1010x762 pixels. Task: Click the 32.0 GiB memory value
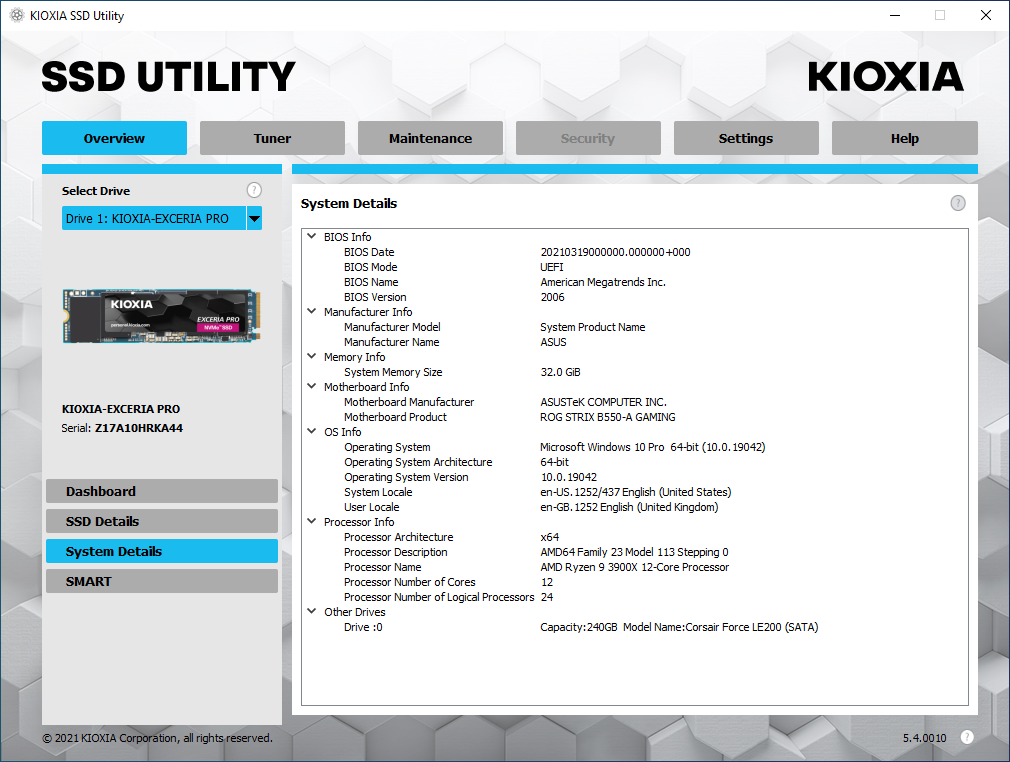tap(560, 372)
